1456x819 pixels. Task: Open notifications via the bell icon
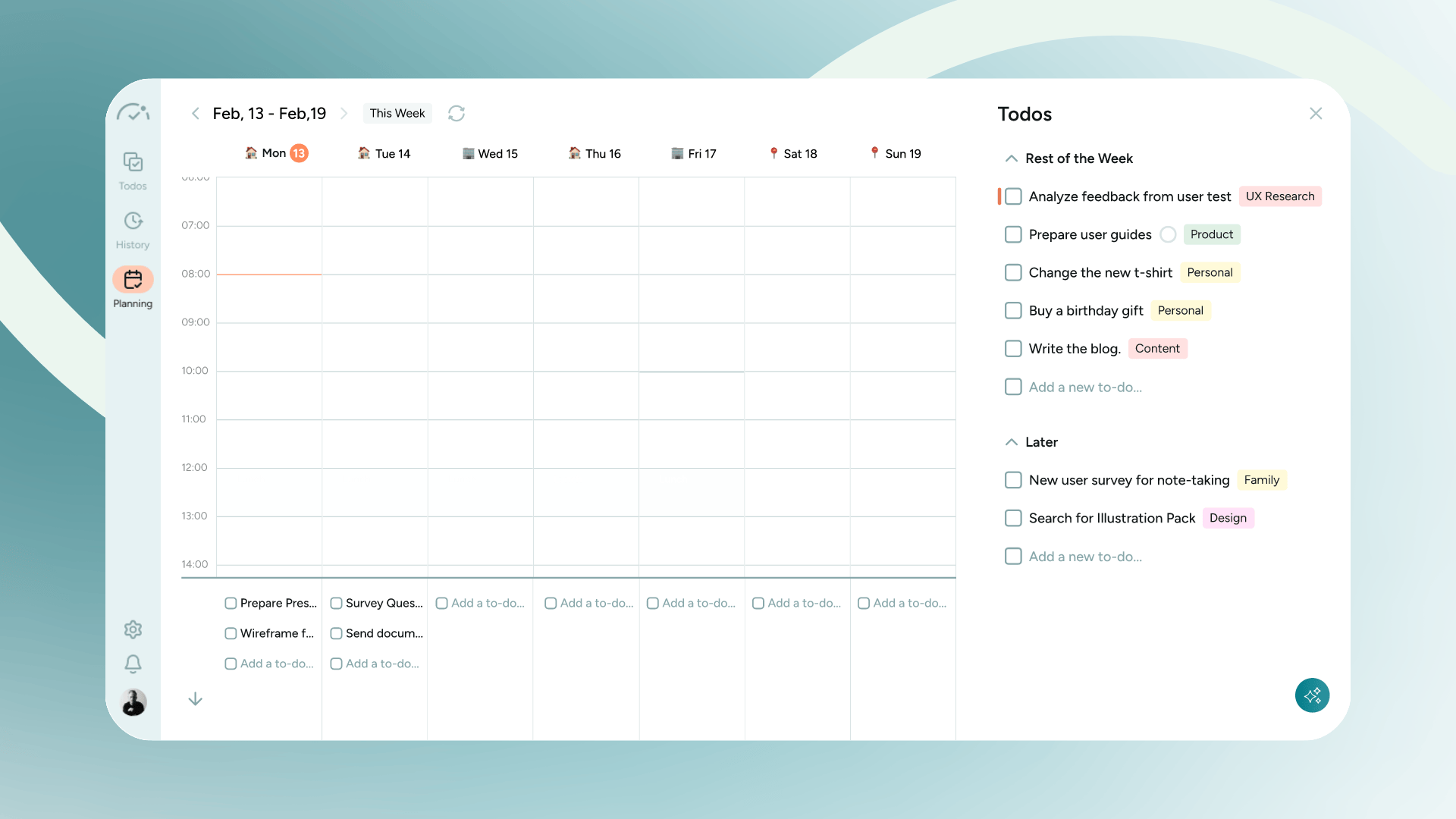point(133,664)
